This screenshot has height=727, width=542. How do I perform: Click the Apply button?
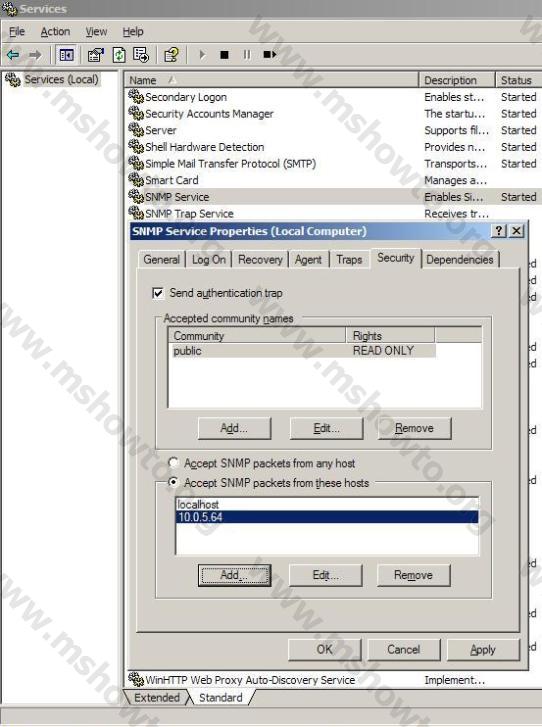point(483,650)
